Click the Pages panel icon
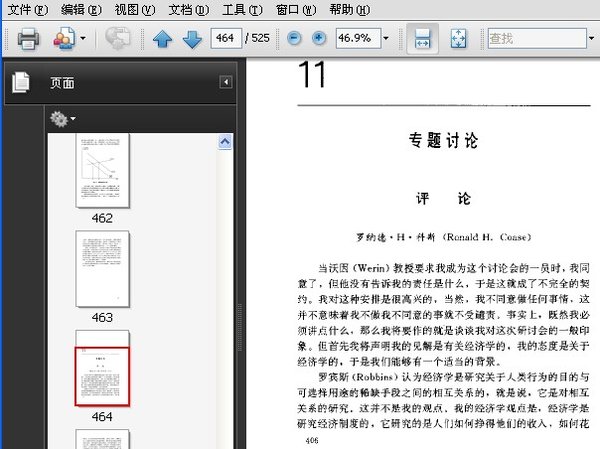This screenshot has width=600, height=449. (x=21, y=82)
